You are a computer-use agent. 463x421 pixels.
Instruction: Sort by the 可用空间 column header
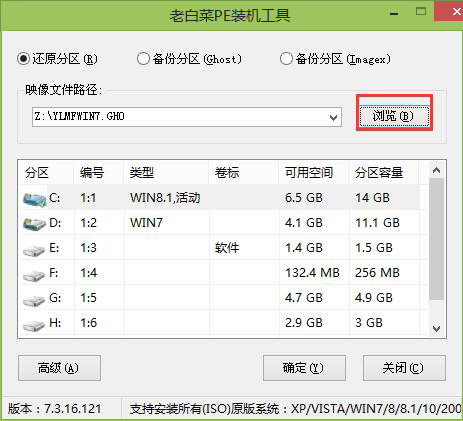tap(314, 173)
